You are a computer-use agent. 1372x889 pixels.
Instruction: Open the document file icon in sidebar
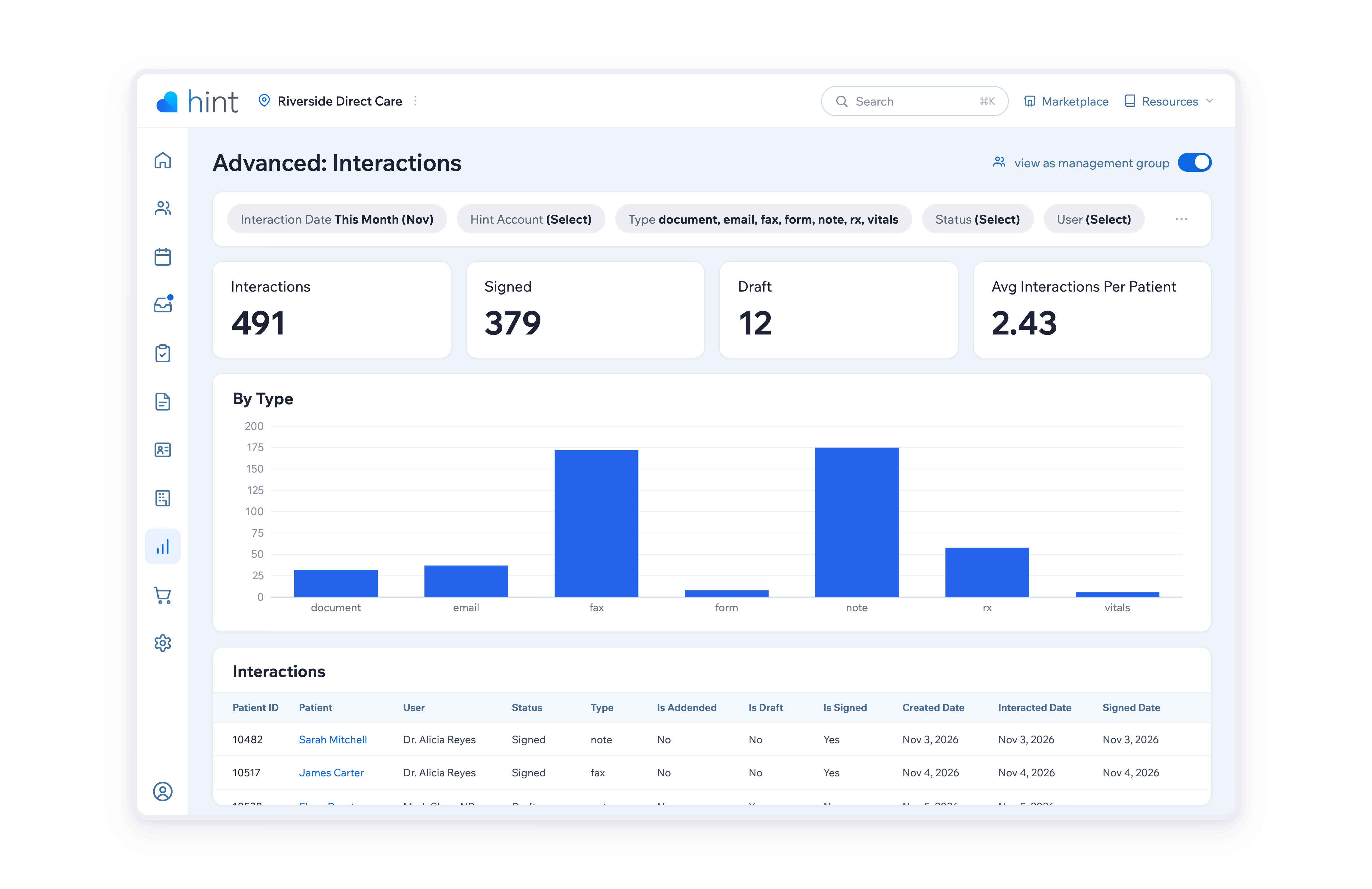click(x=162, y=401)
